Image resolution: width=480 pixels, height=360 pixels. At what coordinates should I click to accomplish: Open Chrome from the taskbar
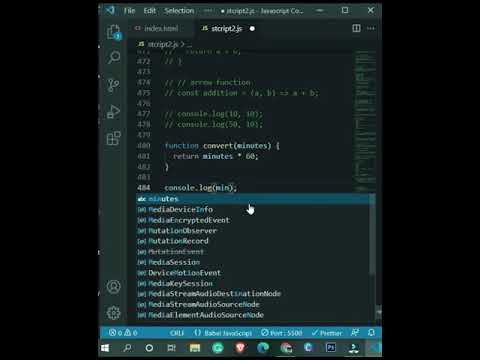(286, 348)
